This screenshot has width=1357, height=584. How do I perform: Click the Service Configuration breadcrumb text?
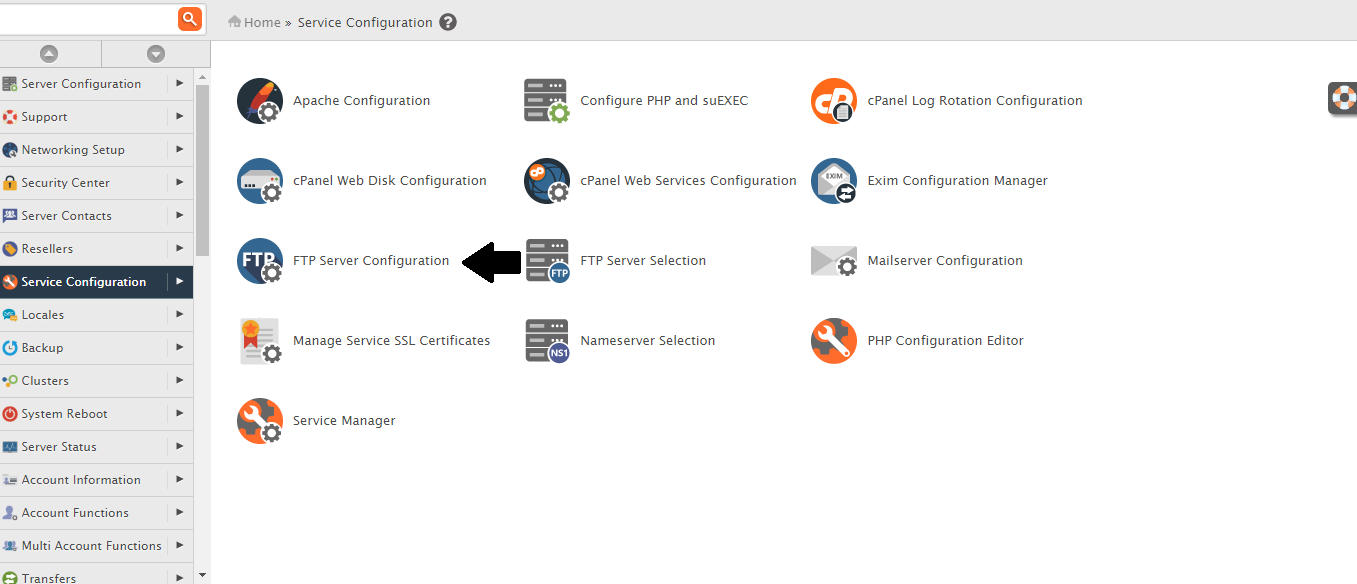pos(365,22)
